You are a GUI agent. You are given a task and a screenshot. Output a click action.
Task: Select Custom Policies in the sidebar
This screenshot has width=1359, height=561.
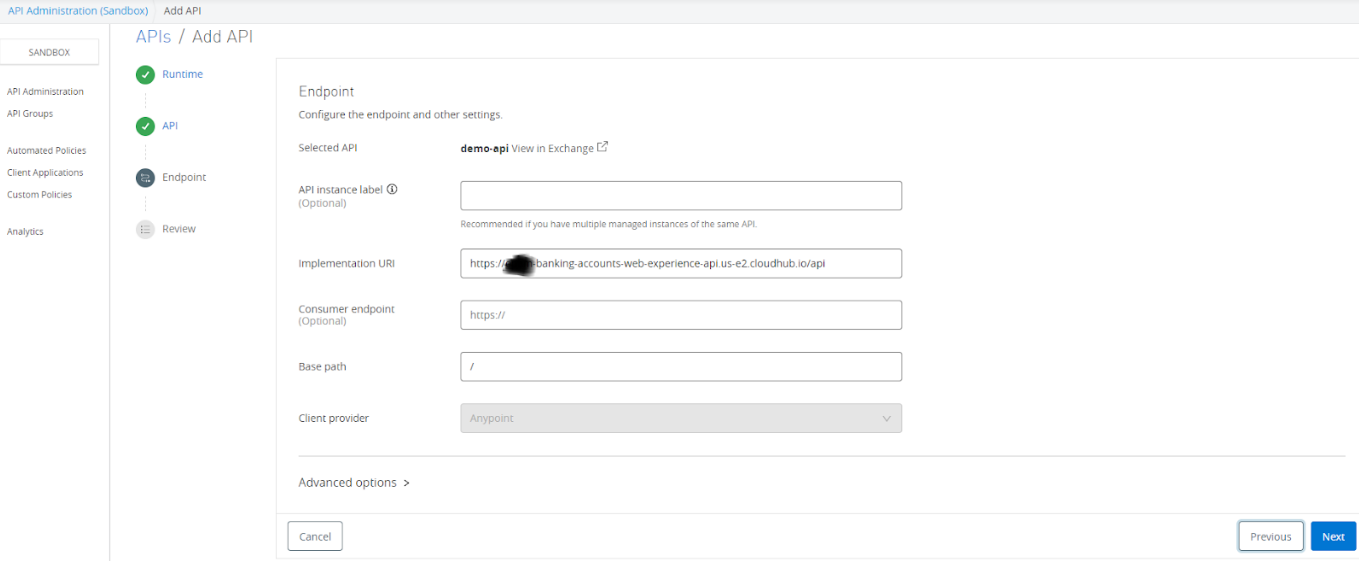40,195
